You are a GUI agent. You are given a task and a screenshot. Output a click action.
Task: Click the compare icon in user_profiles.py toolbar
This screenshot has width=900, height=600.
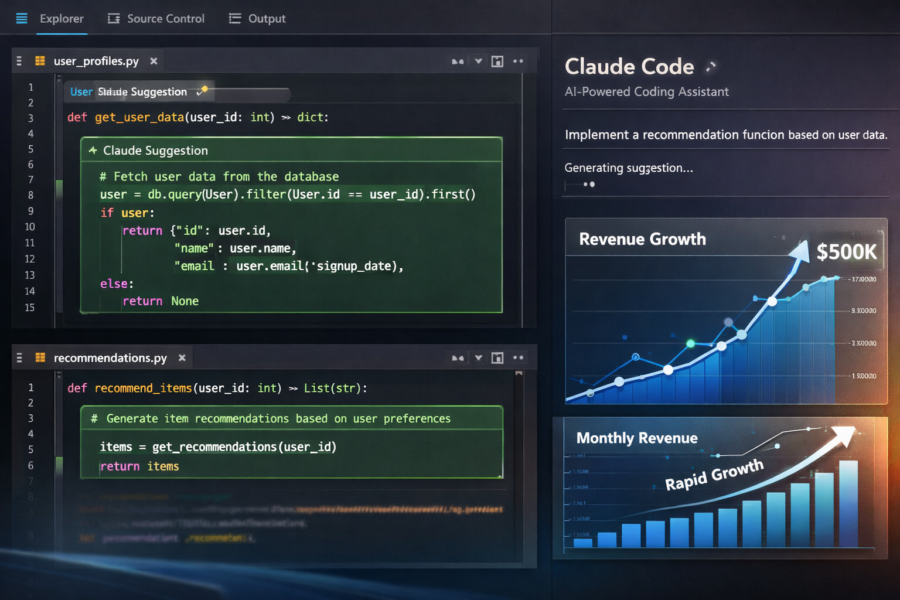(x=457, y=61)
